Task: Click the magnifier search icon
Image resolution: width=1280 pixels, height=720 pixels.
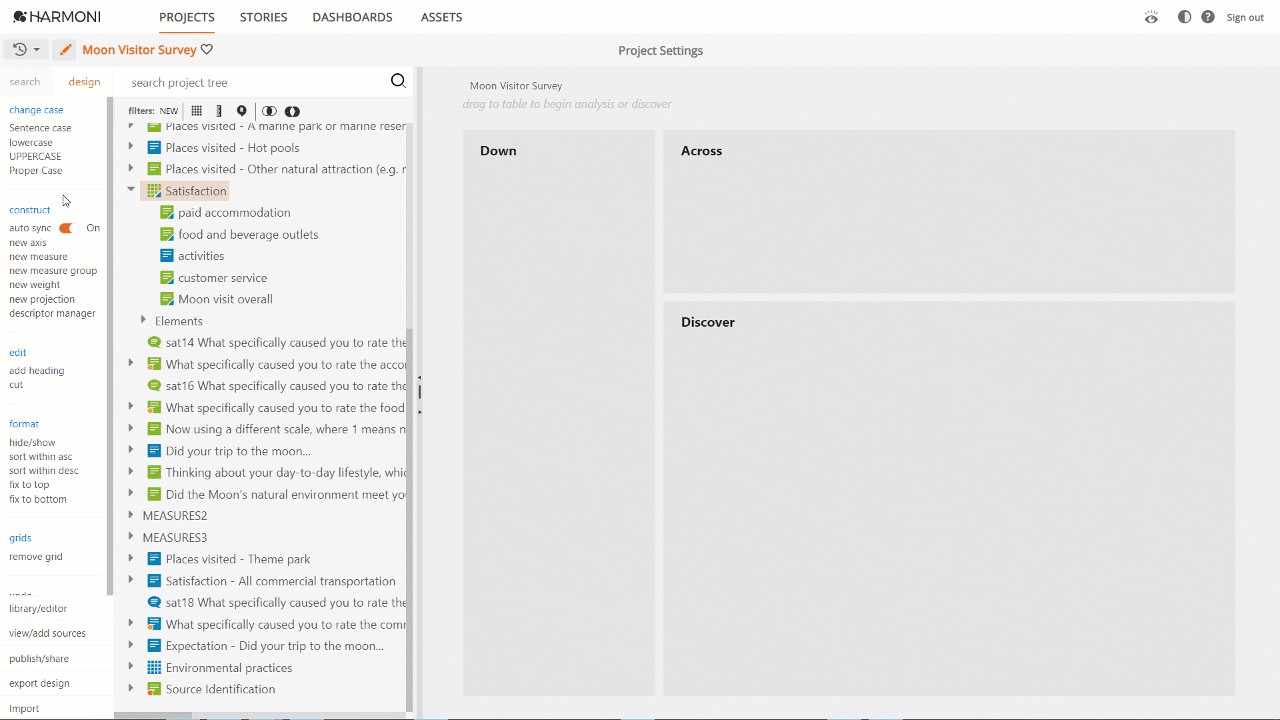Action: [398, 81]
